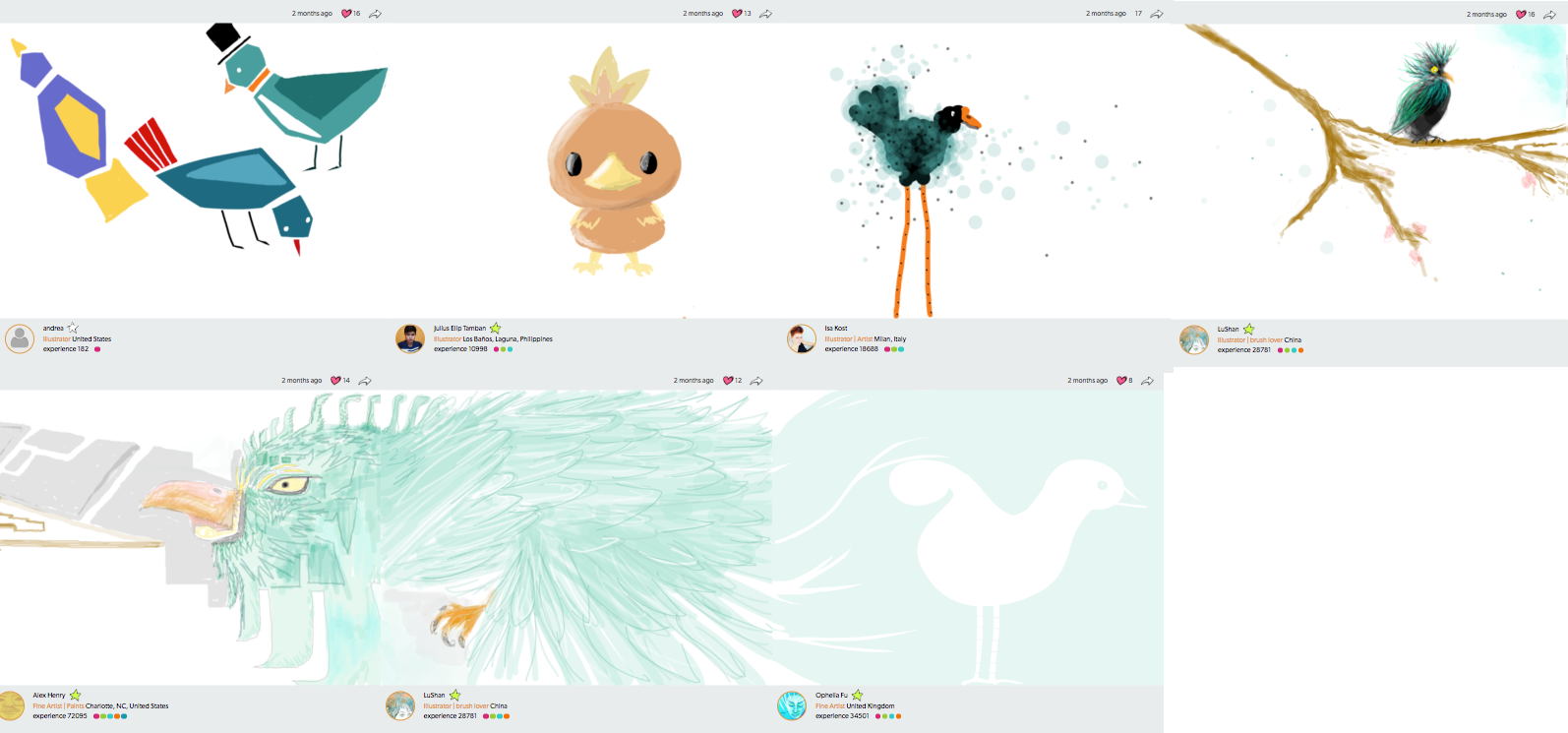Share Alex Henry's eagle head artwork
This screenshot has height=733, width=1568.
click(365, 381)
